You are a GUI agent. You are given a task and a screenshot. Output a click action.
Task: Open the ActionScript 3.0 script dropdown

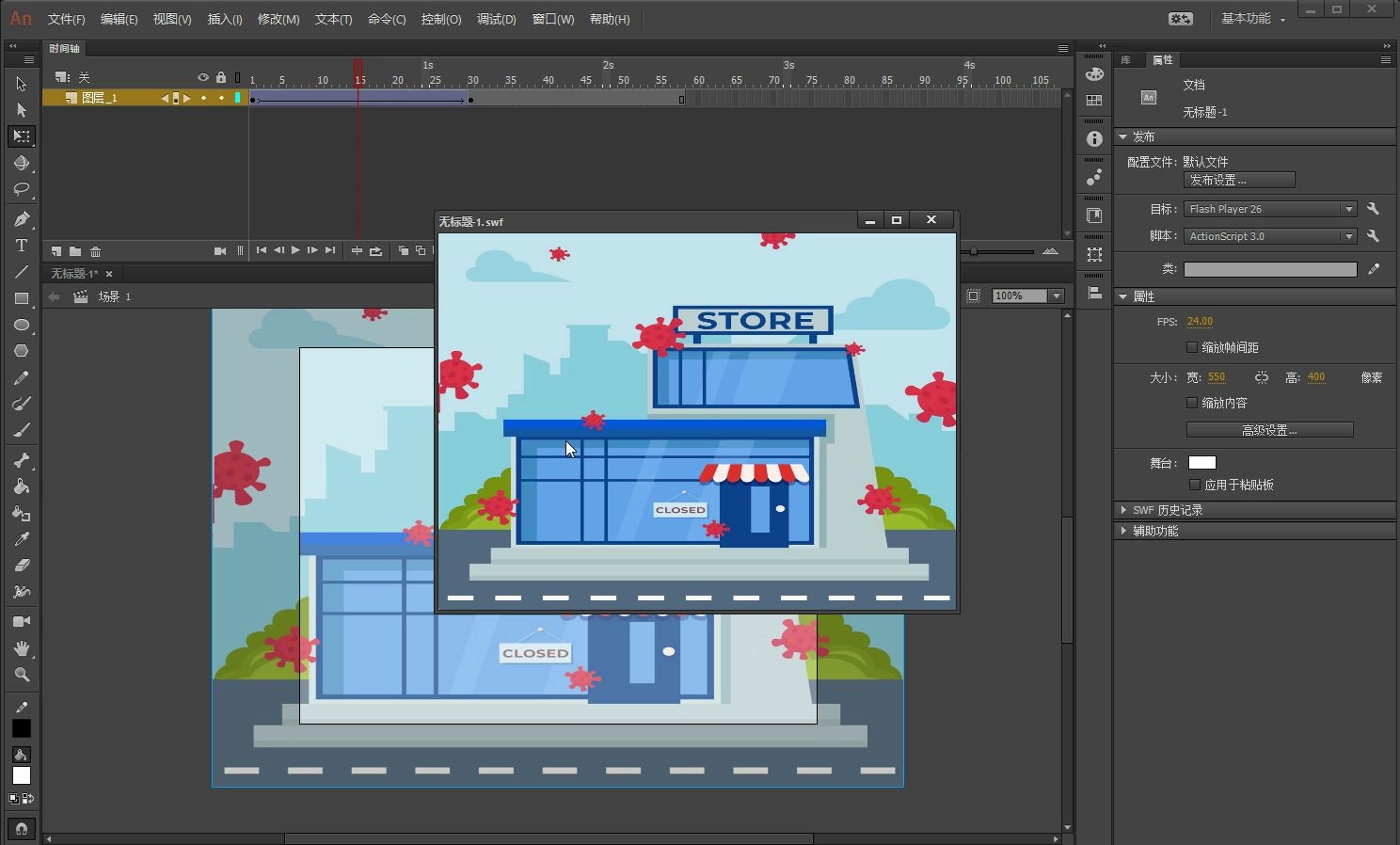click(x=1270, y=236)
